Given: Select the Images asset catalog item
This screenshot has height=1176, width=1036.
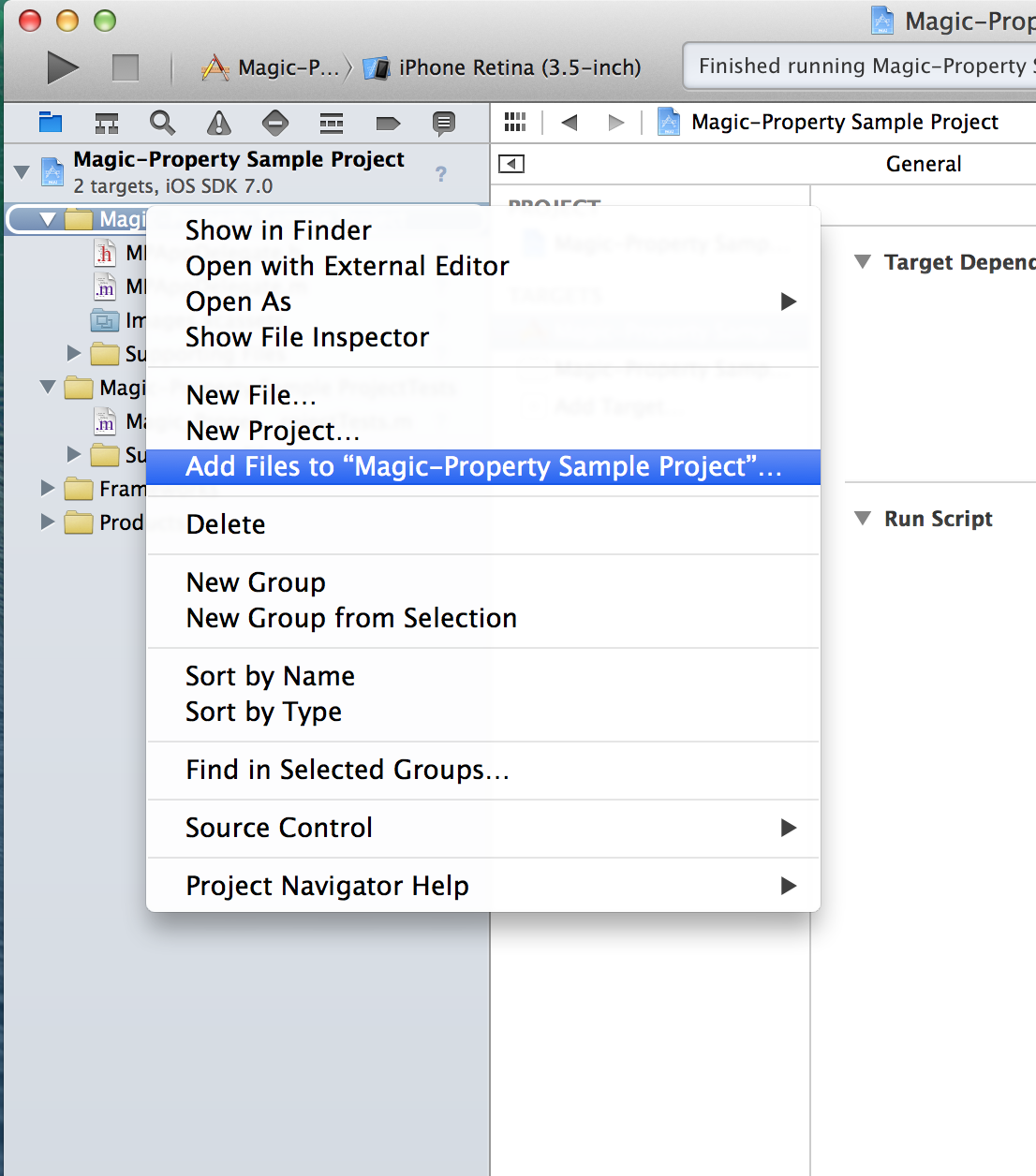Looking at the screenshot, I should point(104,320).
